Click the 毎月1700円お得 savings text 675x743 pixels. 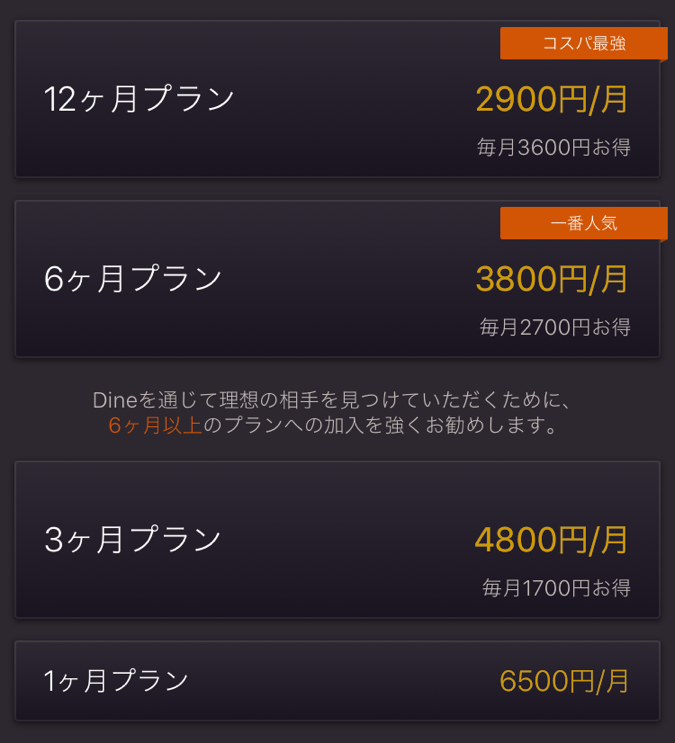556,587
